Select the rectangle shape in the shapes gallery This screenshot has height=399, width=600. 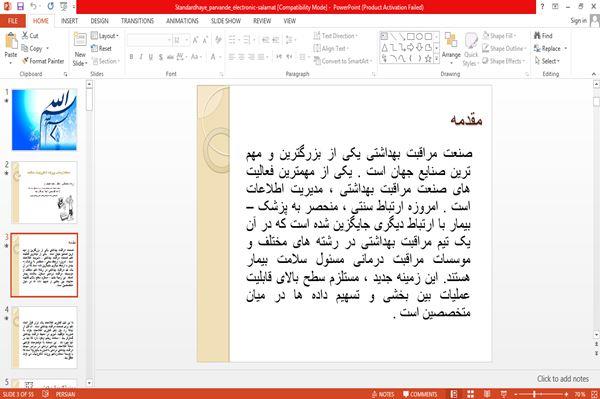pyautogui.click(x=411, y=37)
